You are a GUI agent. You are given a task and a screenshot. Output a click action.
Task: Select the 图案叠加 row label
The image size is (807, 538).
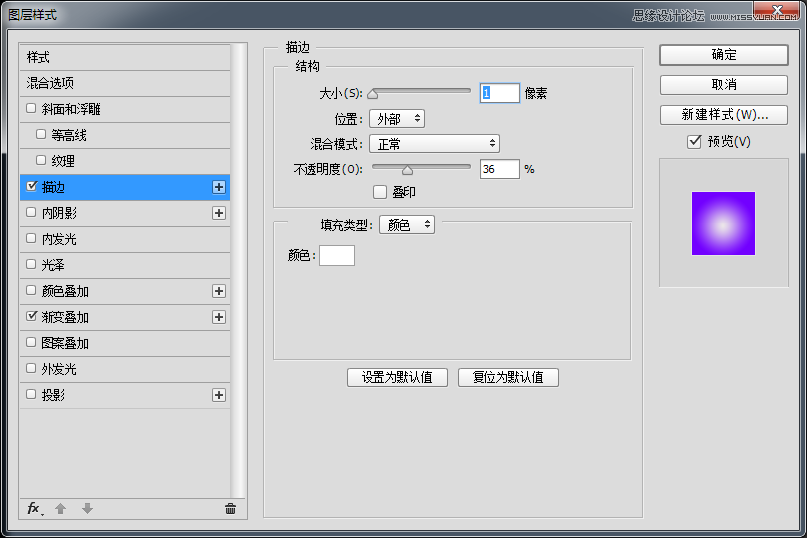[x=65, y=343]
